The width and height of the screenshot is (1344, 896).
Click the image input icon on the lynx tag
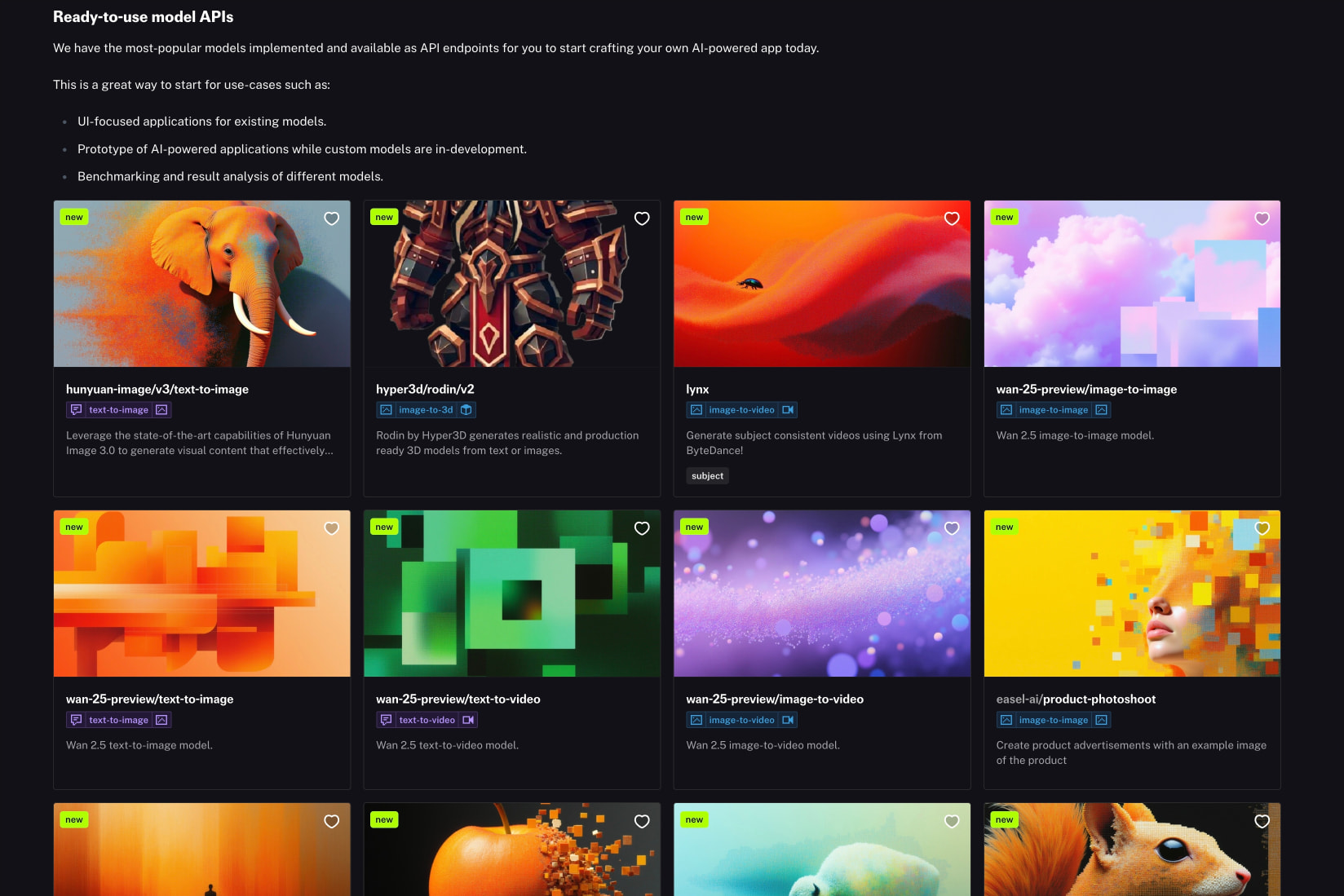point(696,410)
